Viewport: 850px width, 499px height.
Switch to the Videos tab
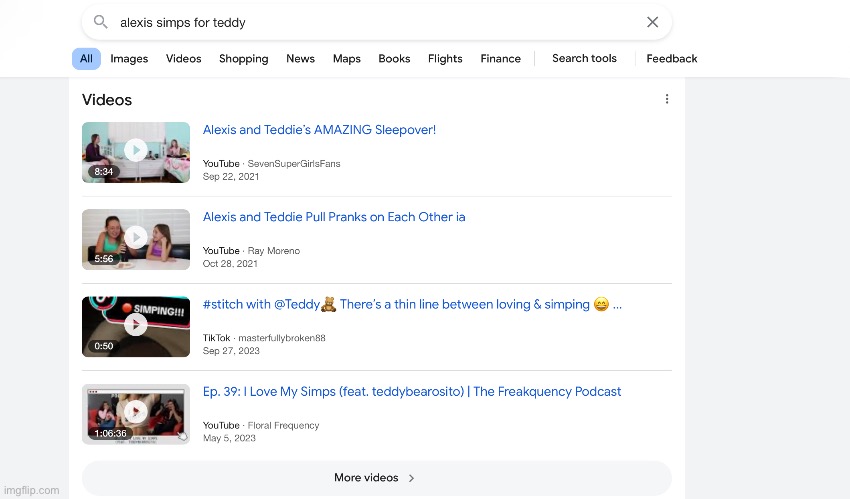coord(184,59)
